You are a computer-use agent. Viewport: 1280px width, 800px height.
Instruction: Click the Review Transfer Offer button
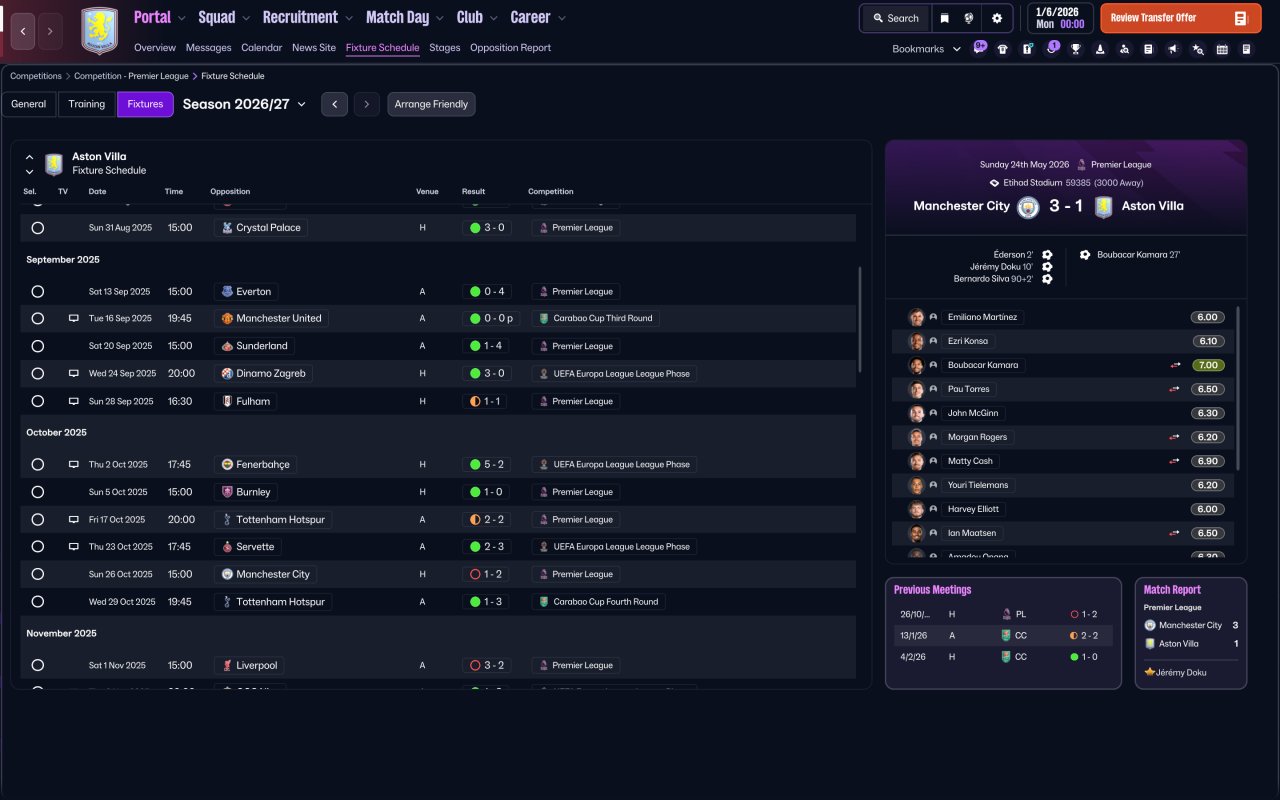1181,18
